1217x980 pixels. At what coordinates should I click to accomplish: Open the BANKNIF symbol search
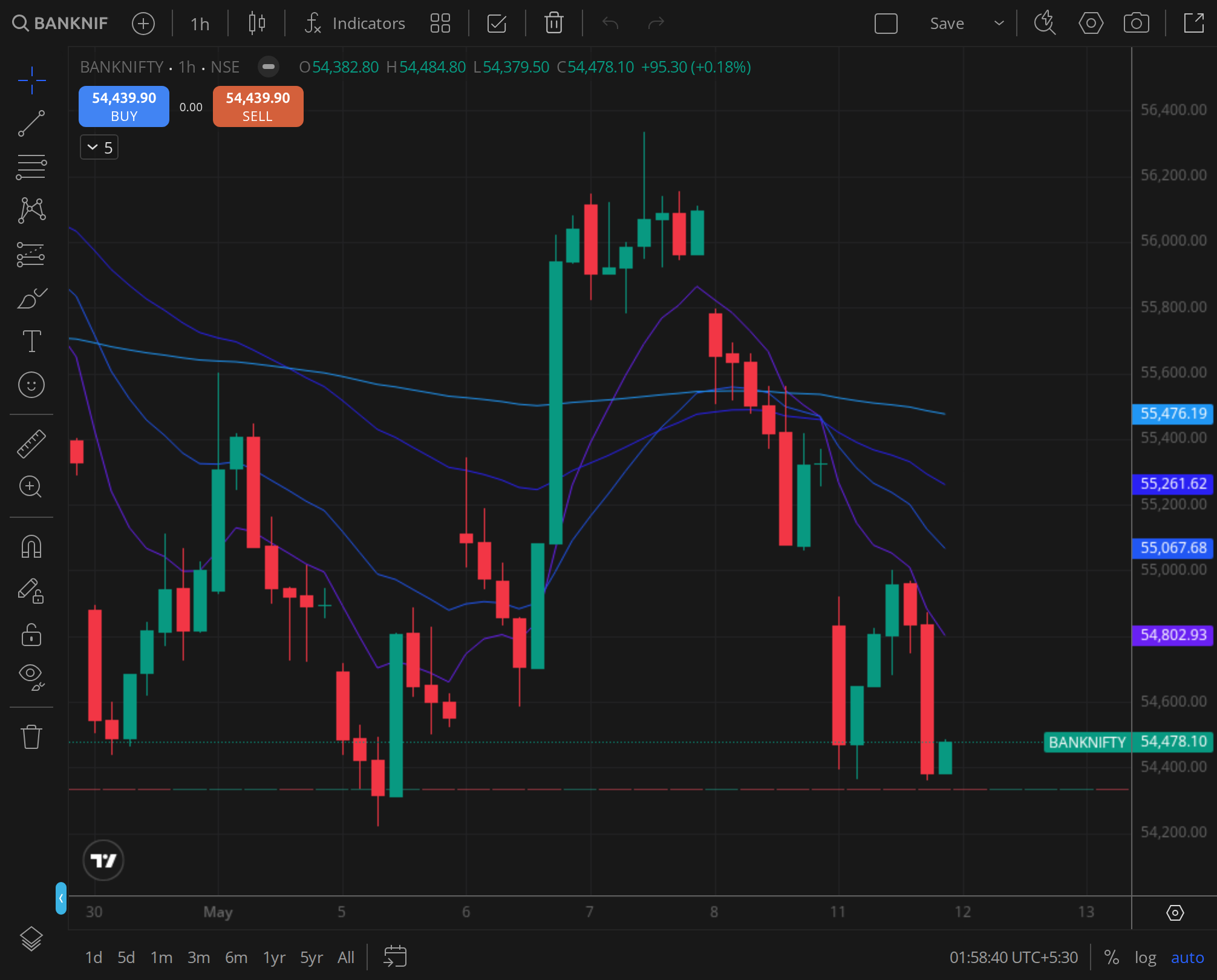[60, 24]
